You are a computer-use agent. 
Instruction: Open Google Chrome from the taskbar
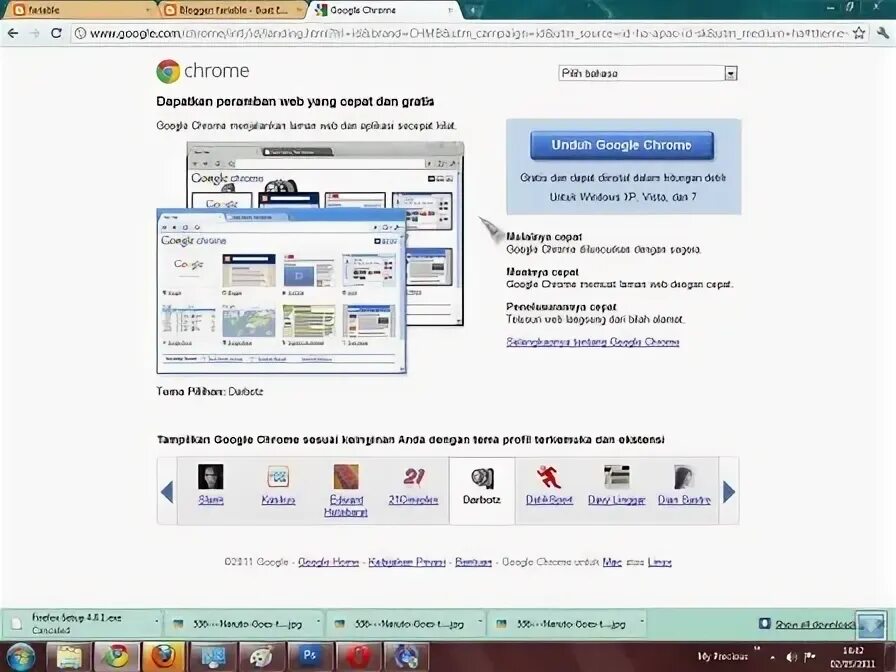(x=116, y=657)
